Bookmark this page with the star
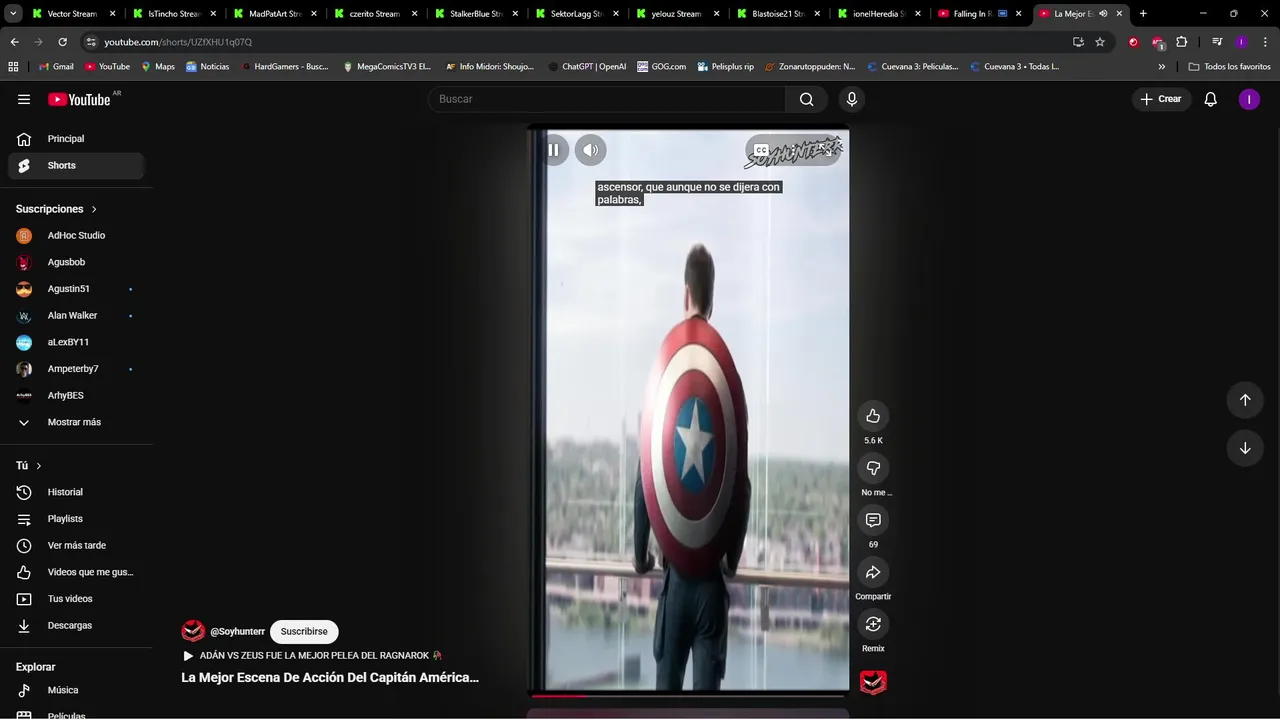This screenshot has height=720, width=1280. point(1100,42)
